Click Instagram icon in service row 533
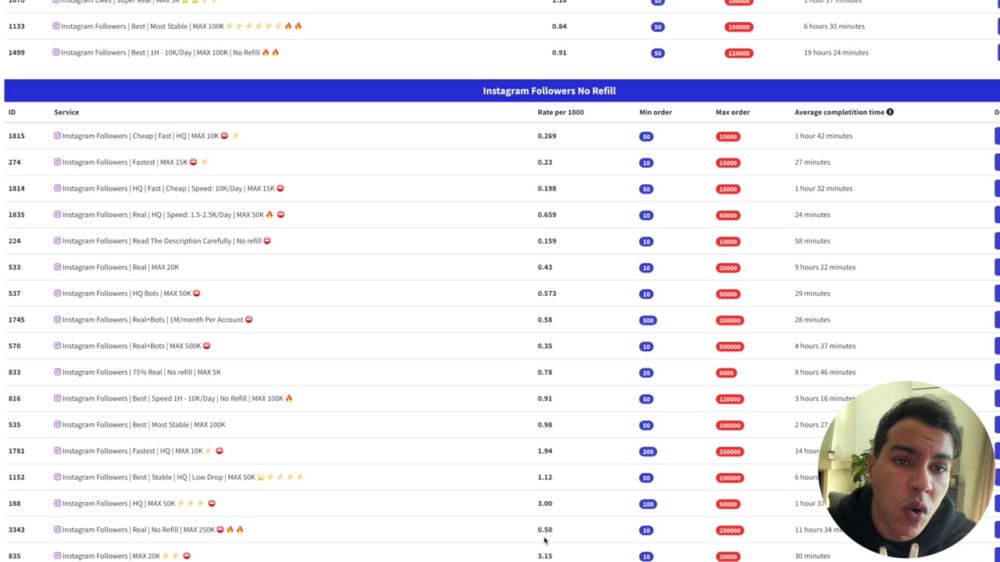 pyautogui.click(x=57, y=267)
